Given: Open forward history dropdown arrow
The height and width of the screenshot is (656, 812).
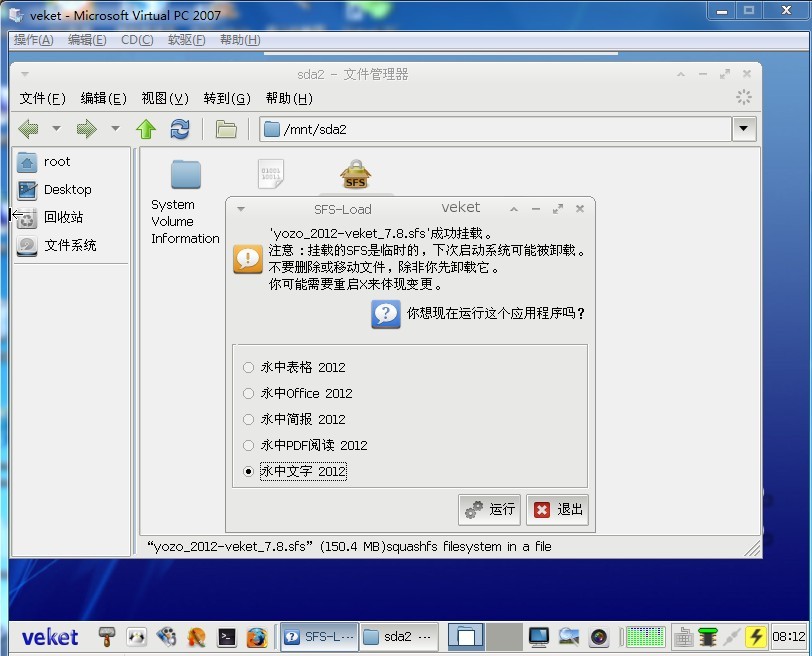Looking at the screenshot, I should click(115, 128).
